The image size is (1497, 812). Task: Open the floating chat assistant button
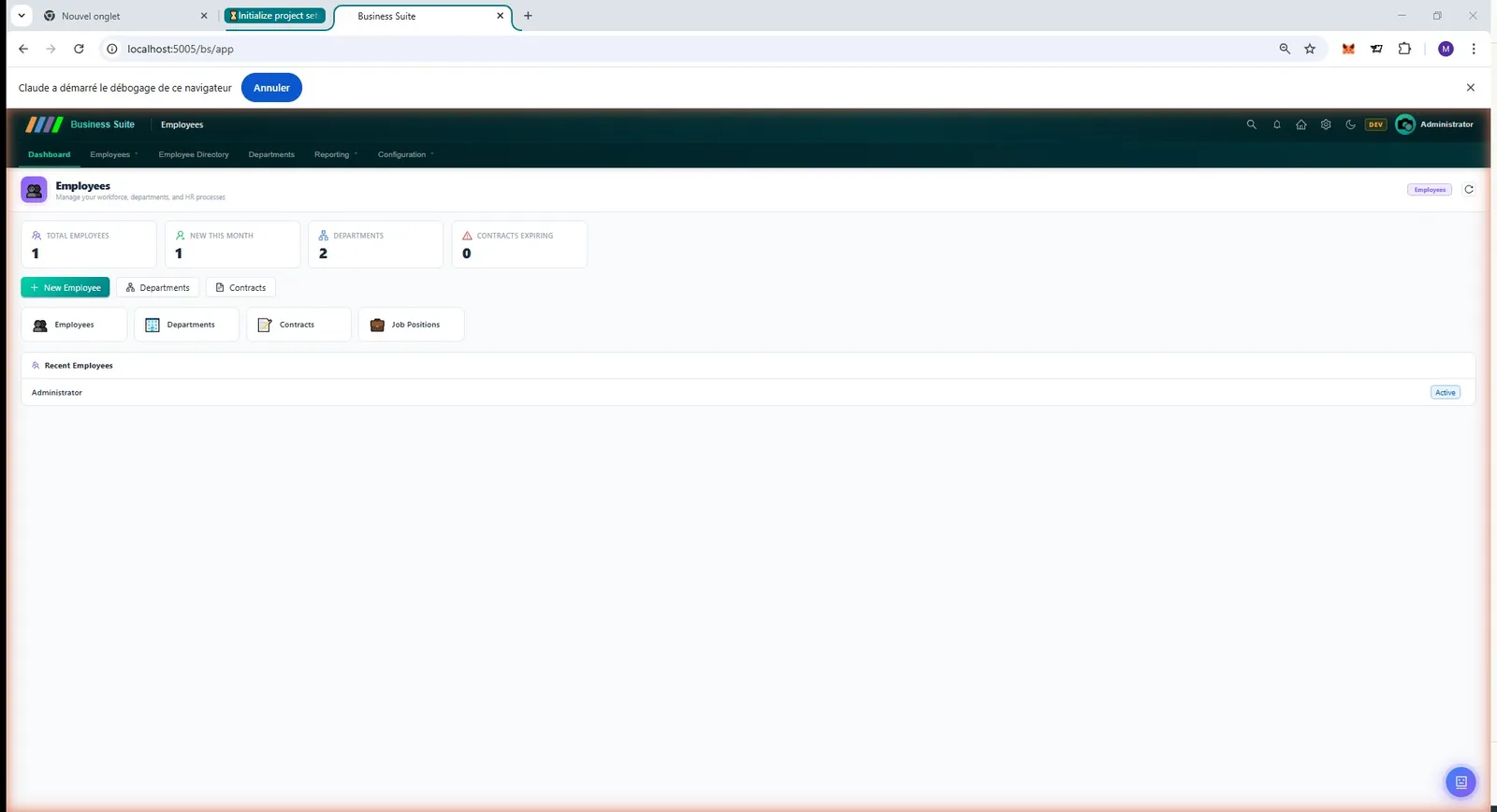point(1461,782)
